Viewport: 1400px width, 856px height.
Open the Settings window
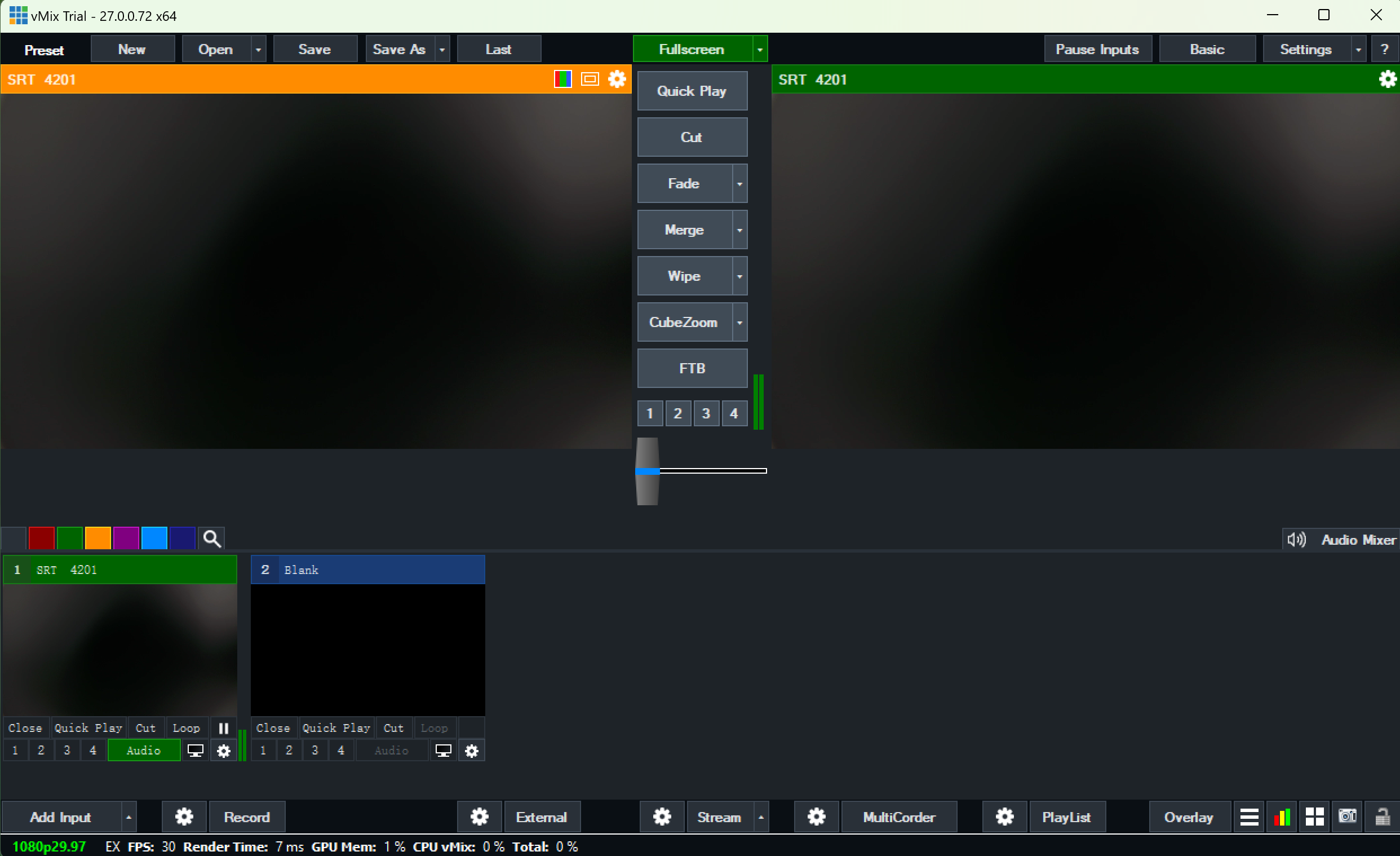click(1306, 50)
